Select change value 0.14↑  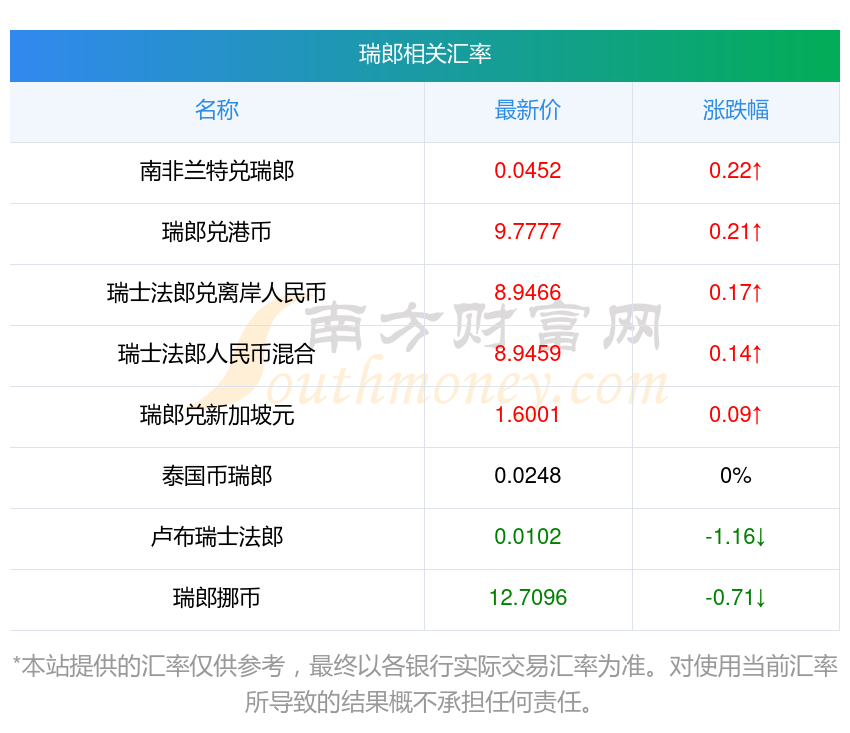point(736,354)
